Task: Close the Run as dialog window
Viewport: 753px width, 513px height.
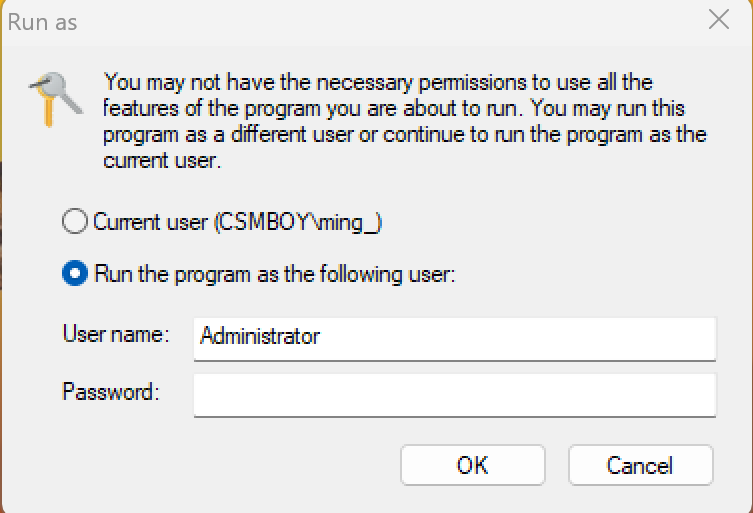Action: tap(718, 20)
